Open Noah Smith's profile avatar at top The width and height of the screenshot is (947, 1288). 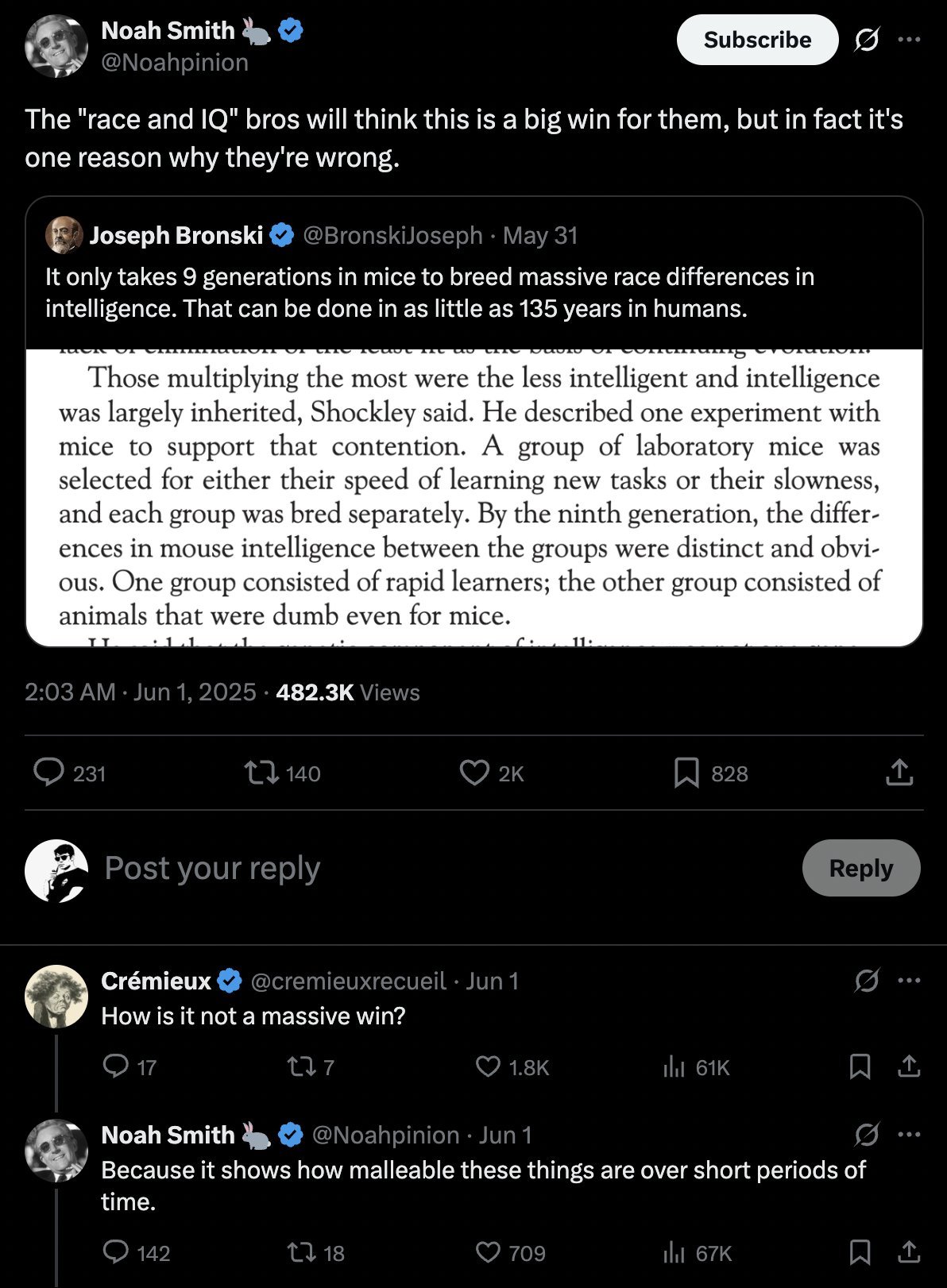pos(56,46)
